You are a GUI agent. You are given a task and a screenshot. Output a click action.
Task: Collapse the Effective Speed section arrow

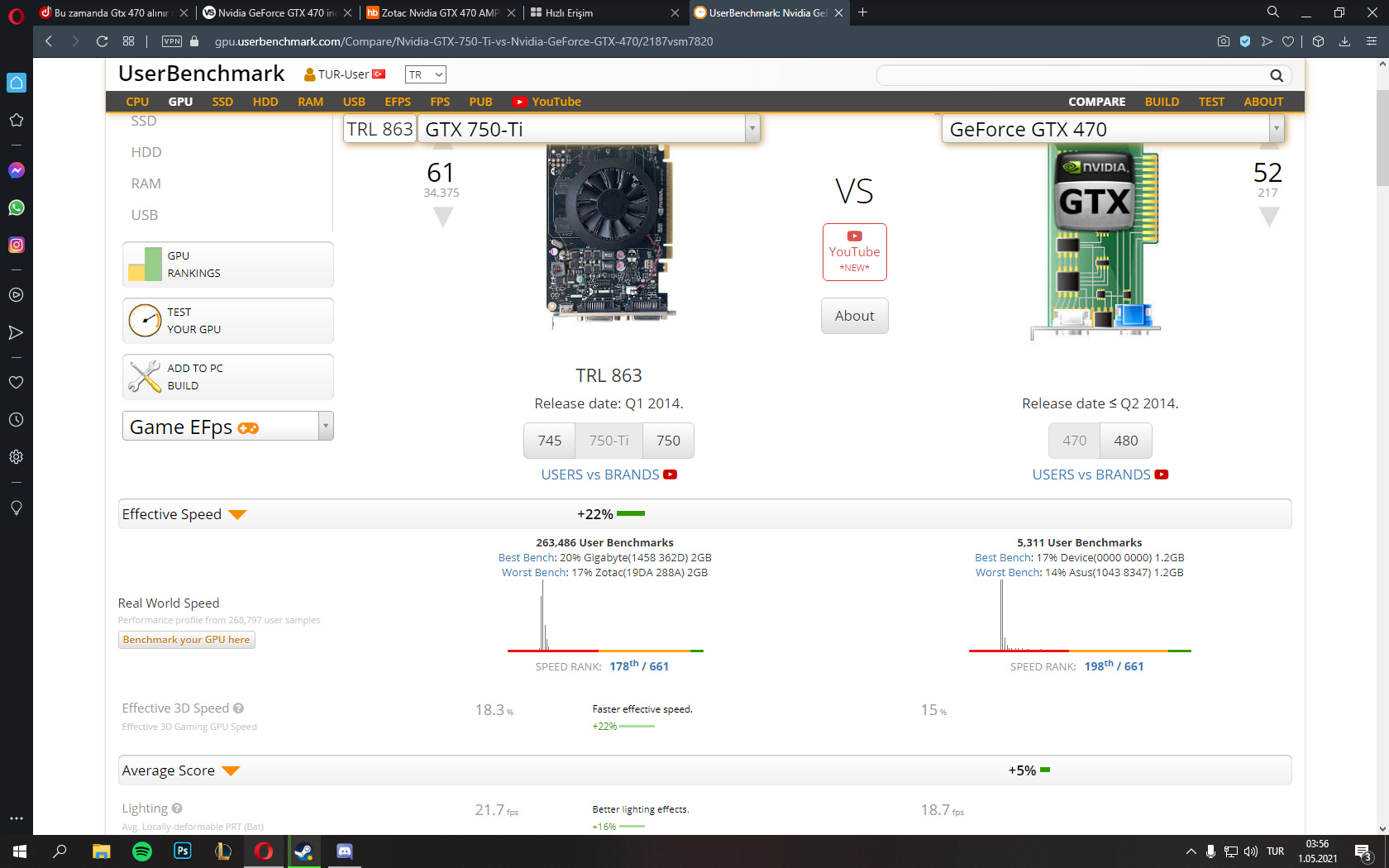pyautogui.click(x=237, y=515)
